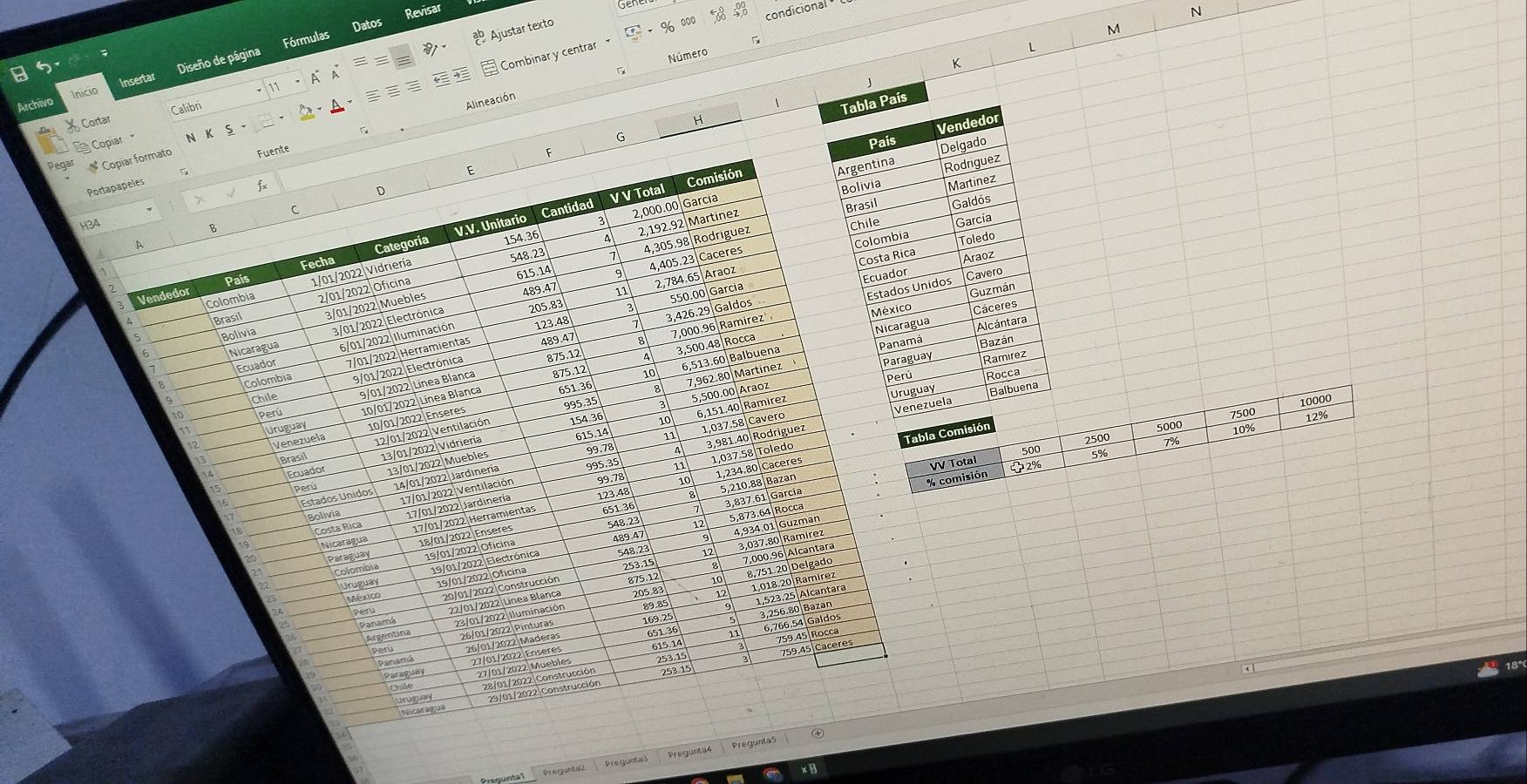
Task: Open the font size 11 dropdown
Action: pos(297,82)
